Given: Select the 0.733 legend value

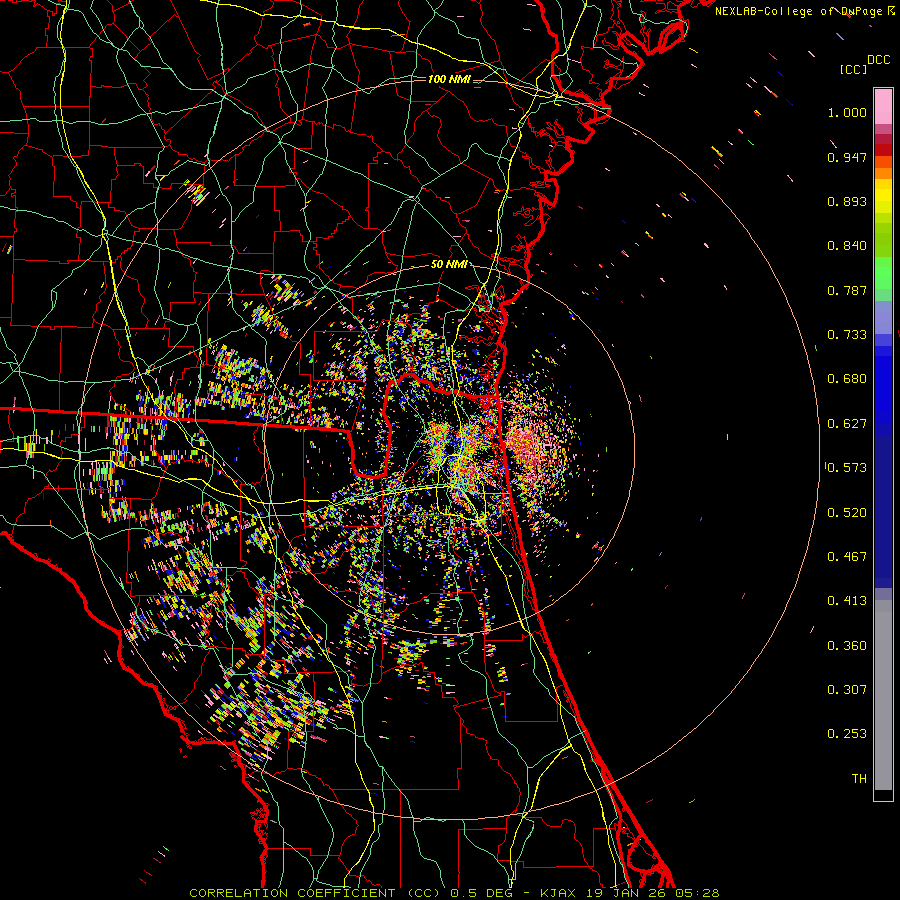Looking at the screenshot, I should point(847,335).
